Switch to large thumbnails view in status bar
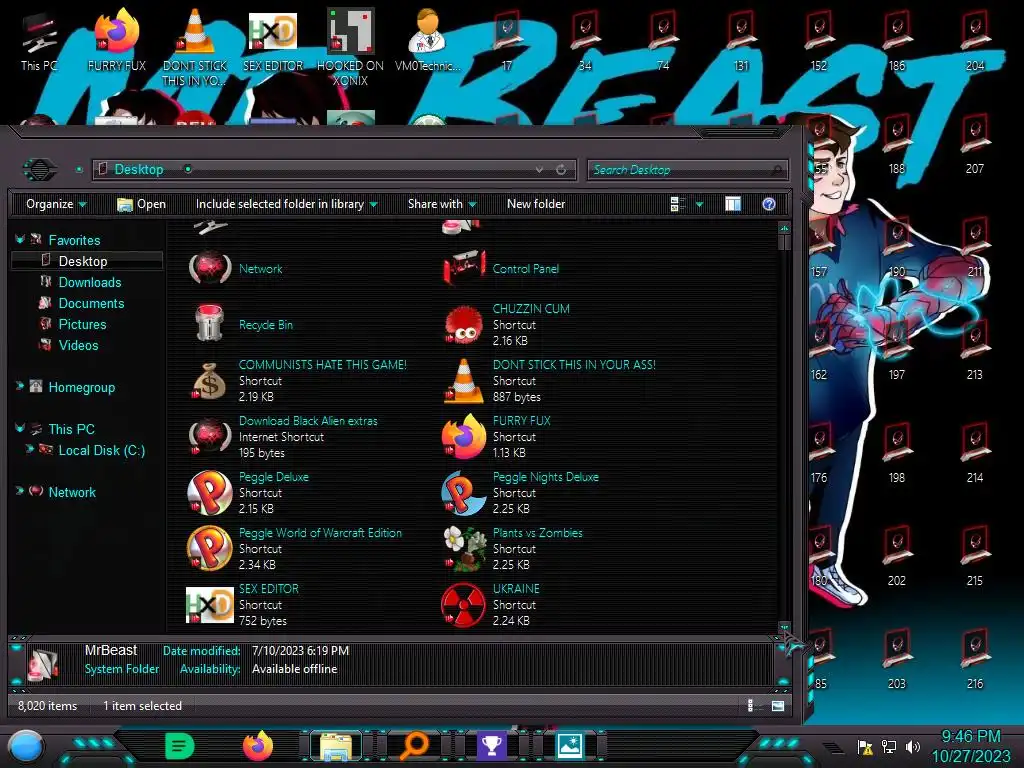 point(778,706)
